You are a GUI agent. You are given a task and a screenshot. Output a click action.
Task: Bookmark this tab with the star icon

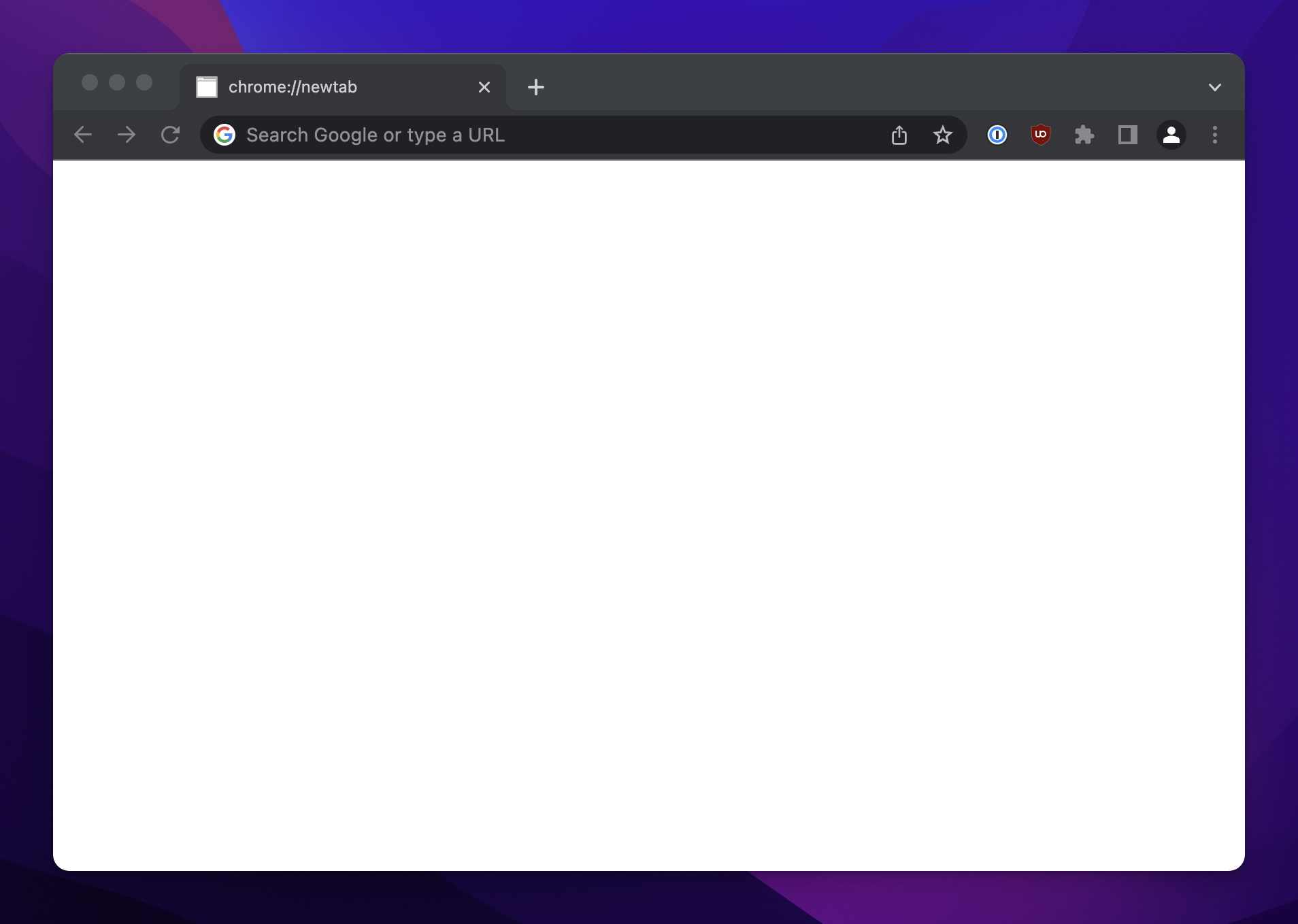(x=943, y=135)
